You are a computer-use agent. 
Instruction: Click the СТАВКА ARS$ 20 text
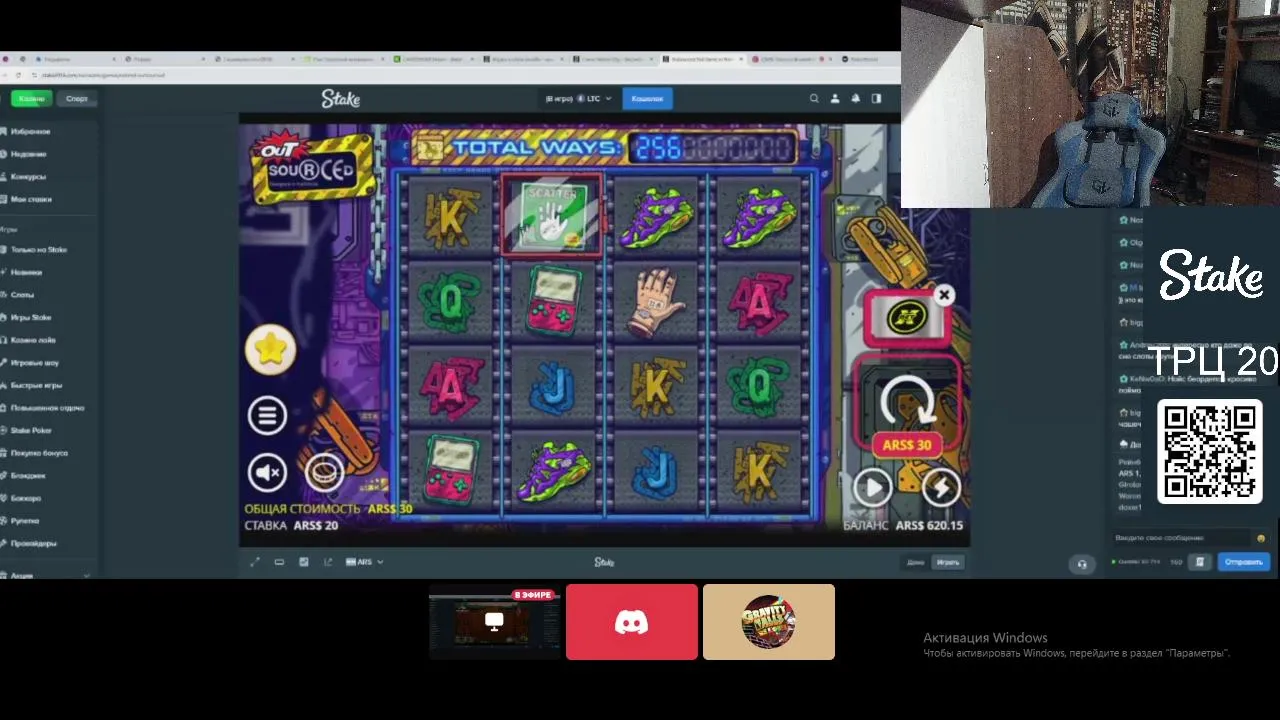(292, 526)
